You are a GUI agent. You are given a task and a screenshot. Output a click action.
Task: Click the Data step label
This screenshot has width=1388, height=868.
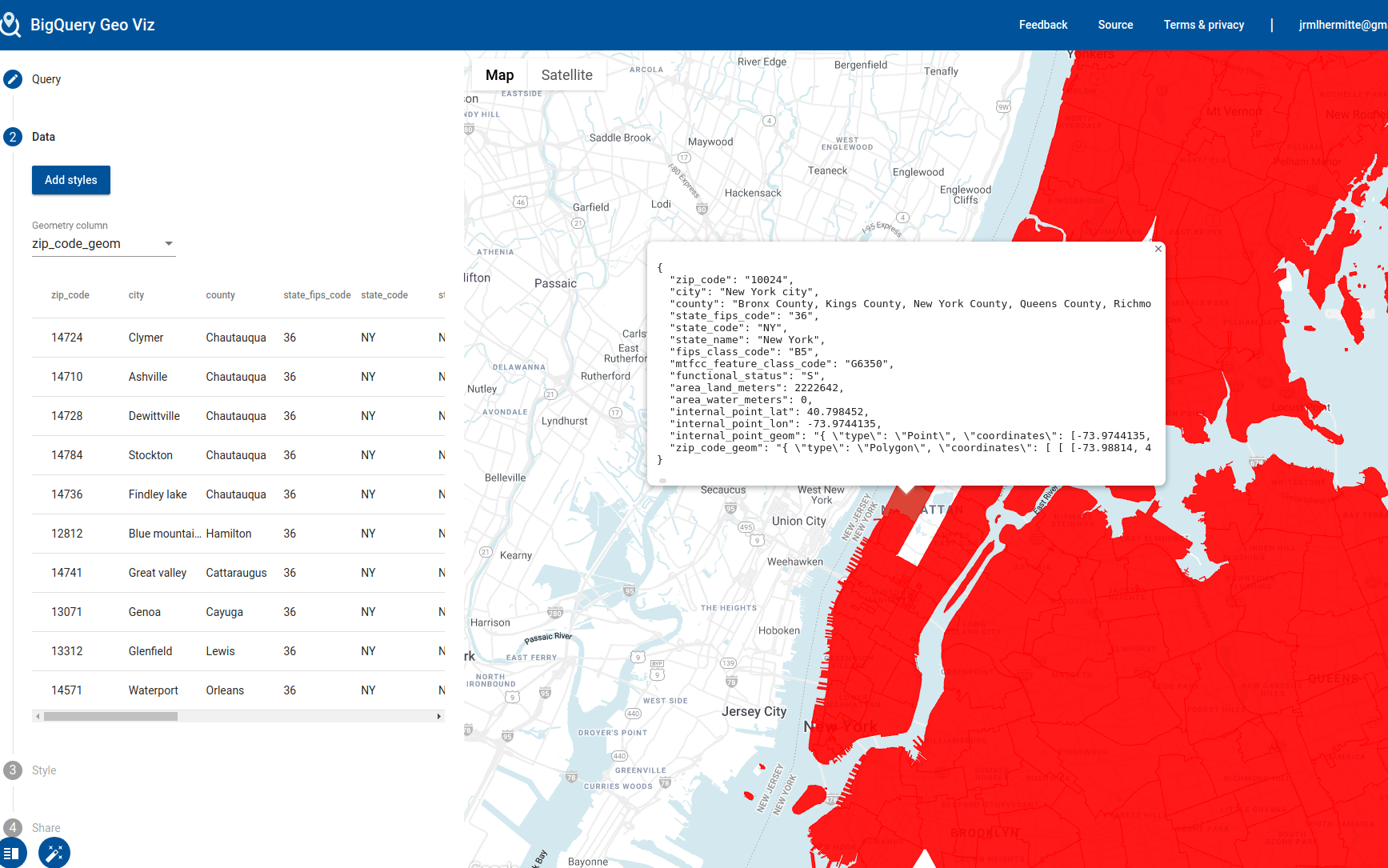point(43,137)
